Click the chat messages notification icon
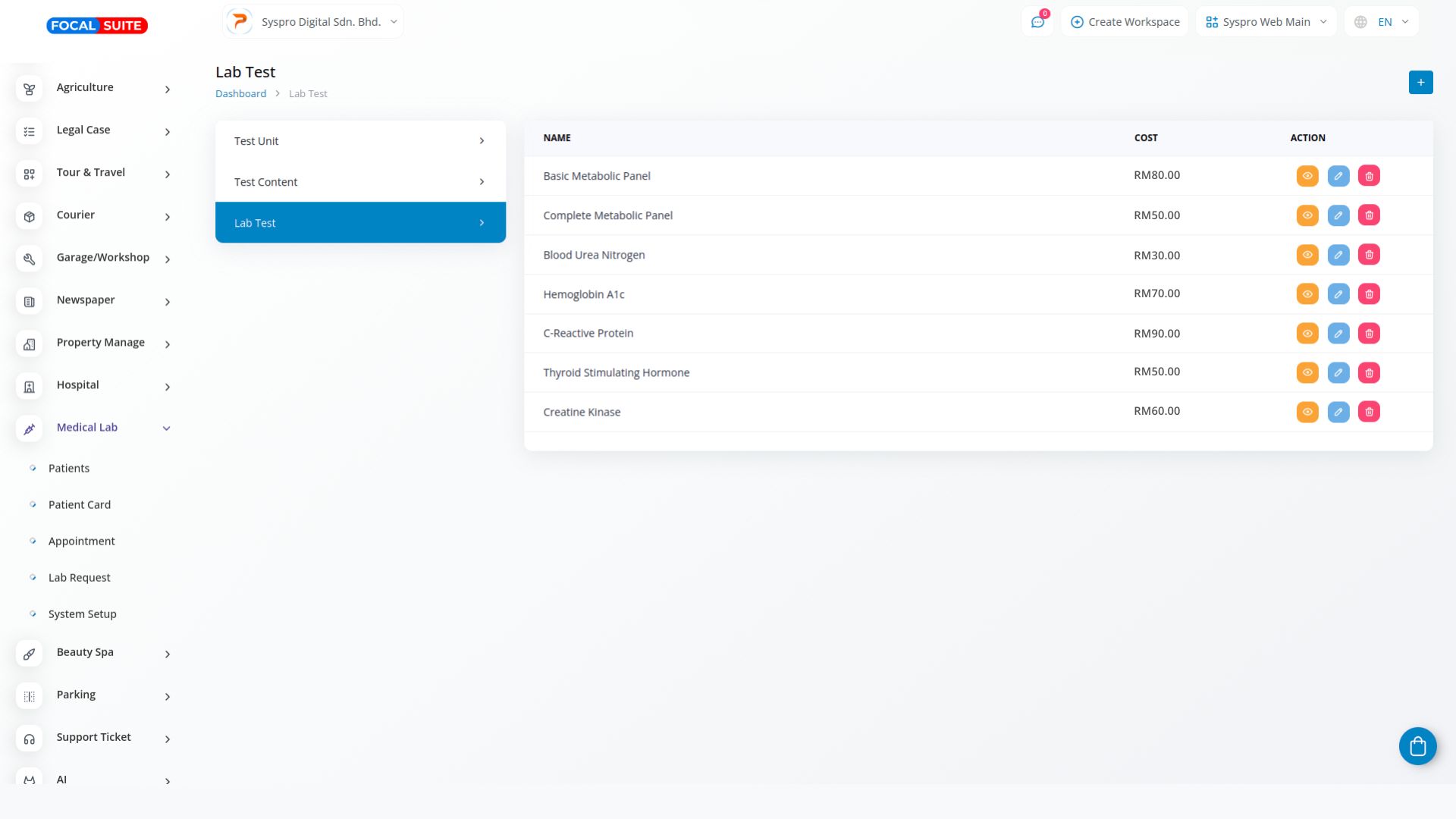This screenshot has width=1456, height=819. (x=1037, y=22)
